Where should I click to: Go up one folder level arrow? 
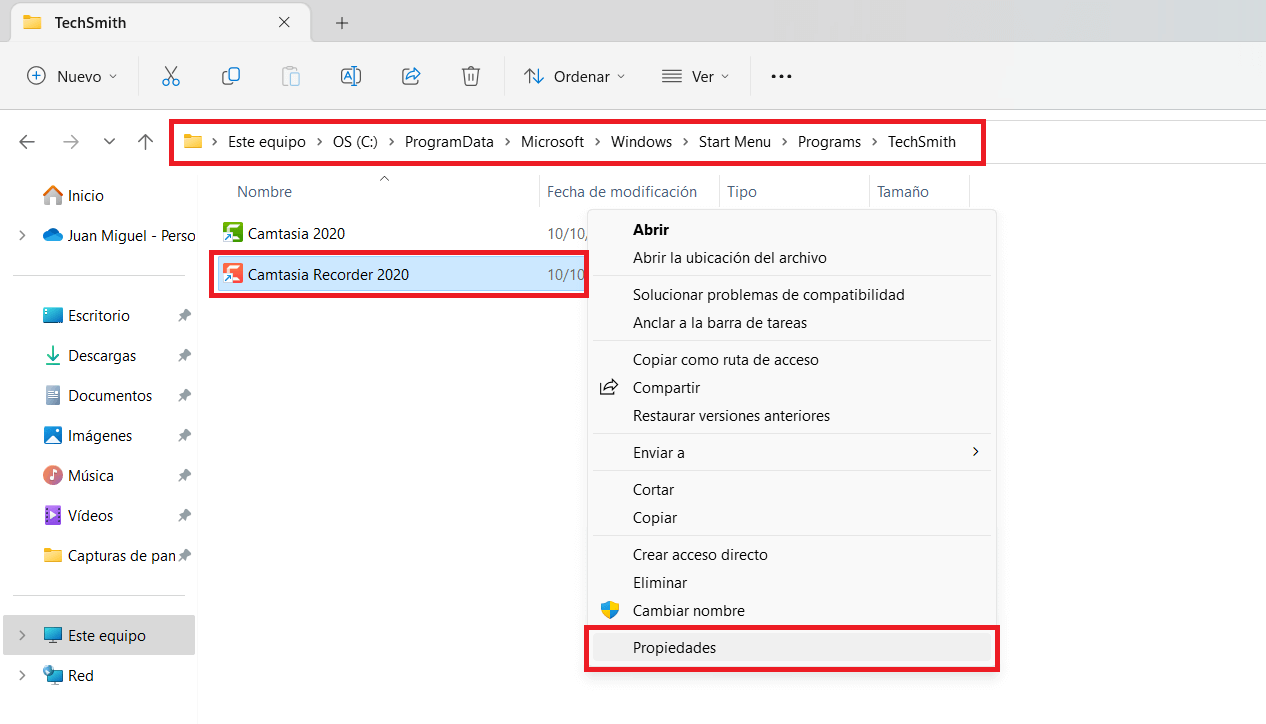146,142
